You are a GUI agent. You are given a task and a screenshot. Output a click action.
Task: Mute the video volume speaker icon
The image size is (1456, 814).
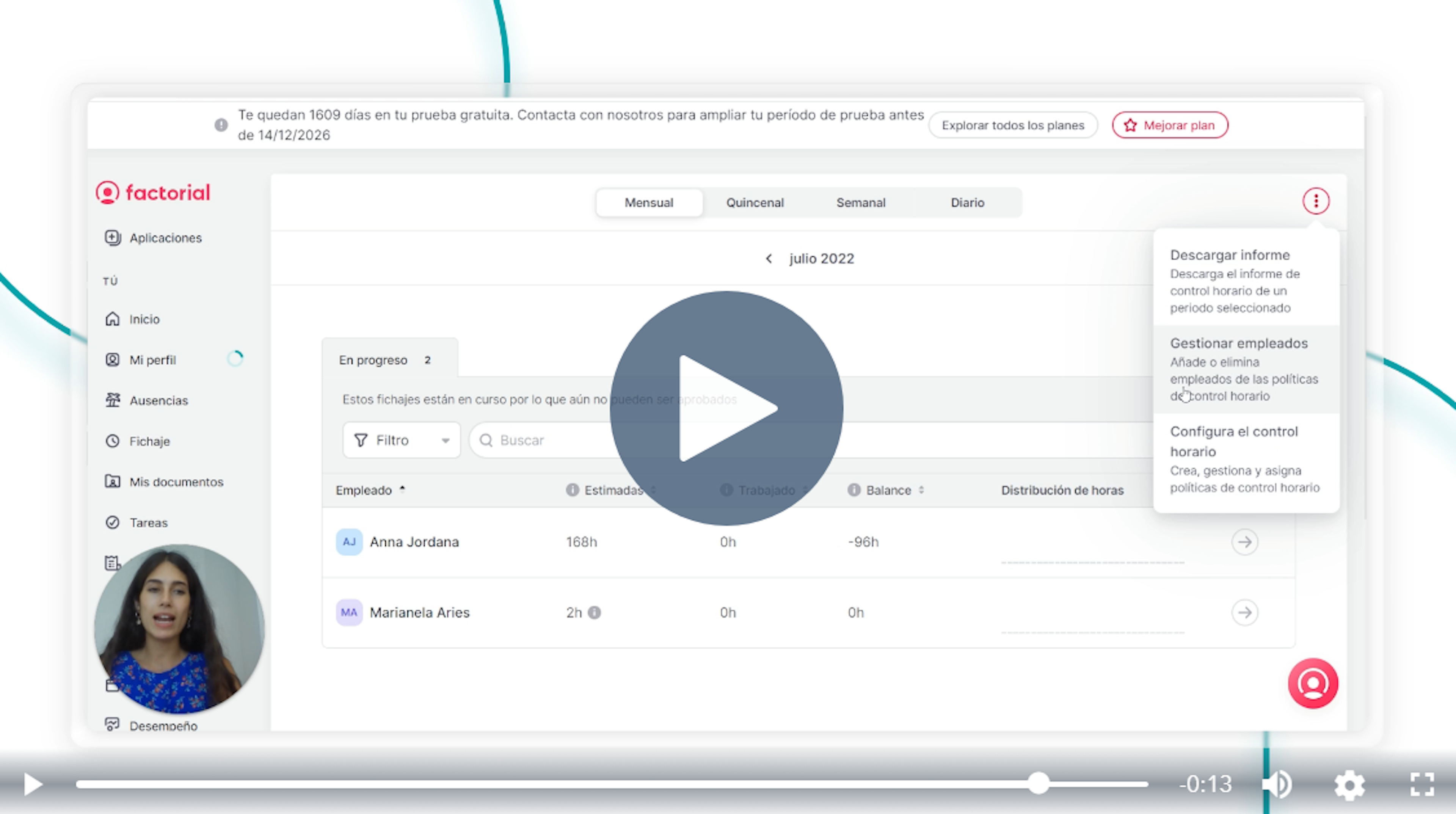[1277, 784]
